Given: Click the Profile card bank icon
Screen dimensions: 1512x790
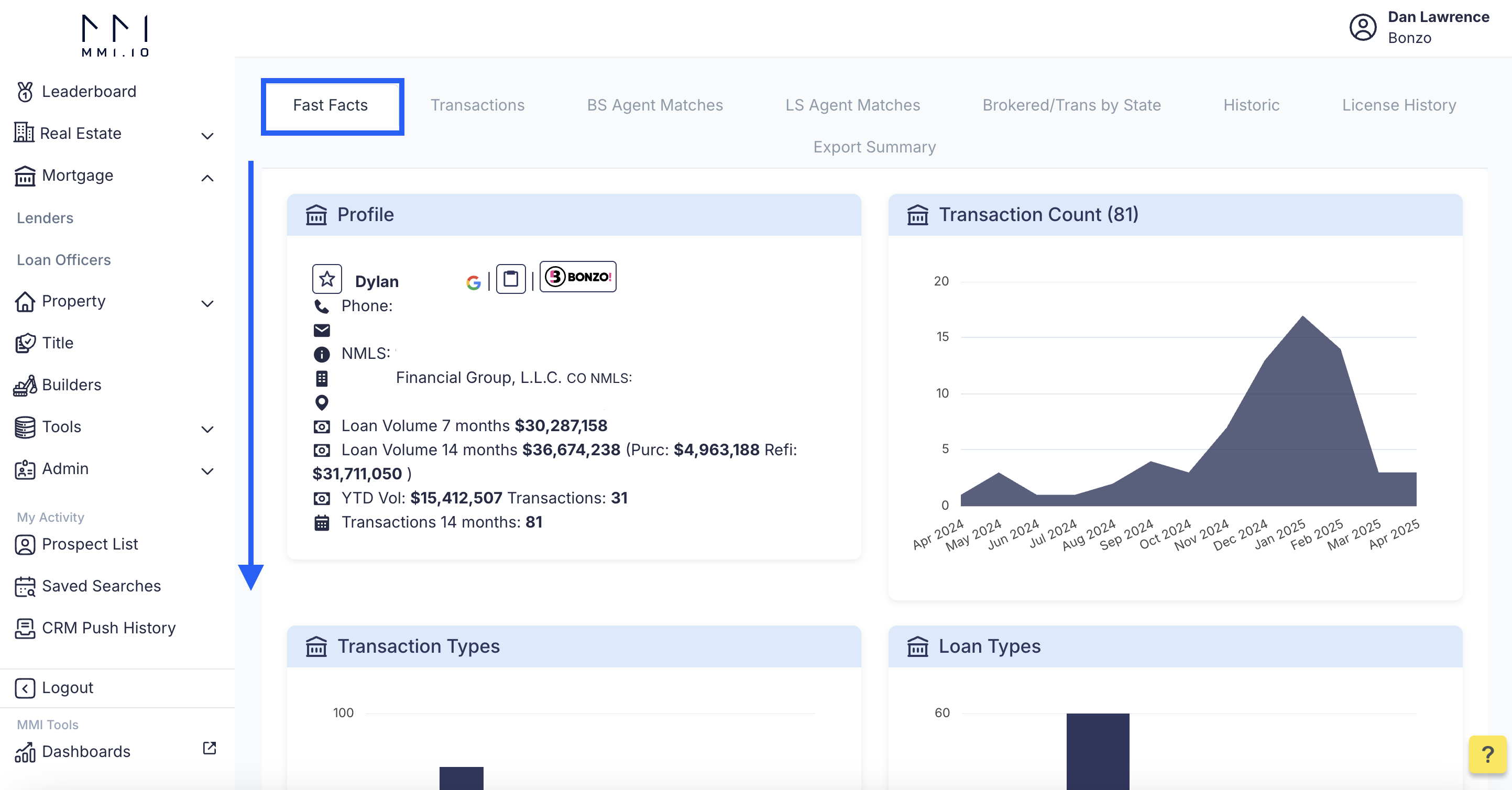Looking at the screenshot, I should (316, 215).
